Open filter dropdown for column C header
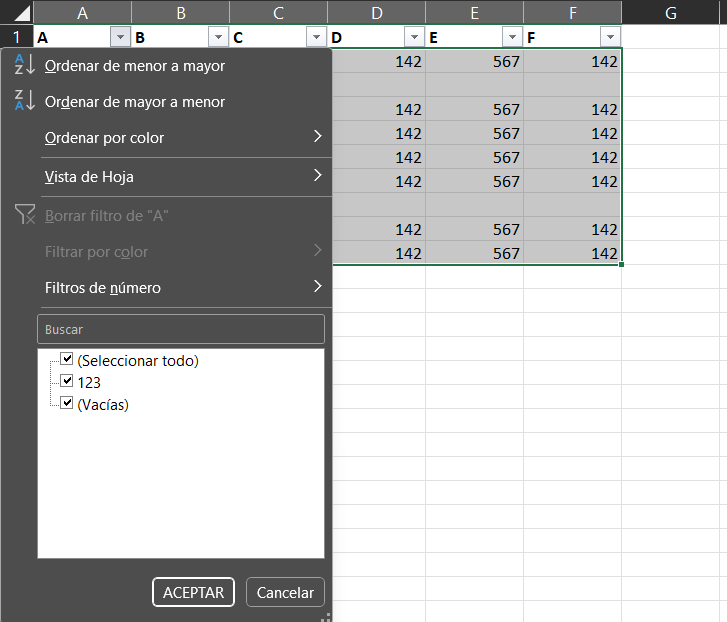The width and height of the screenshot is (727, 622). [x=316, y=37]
